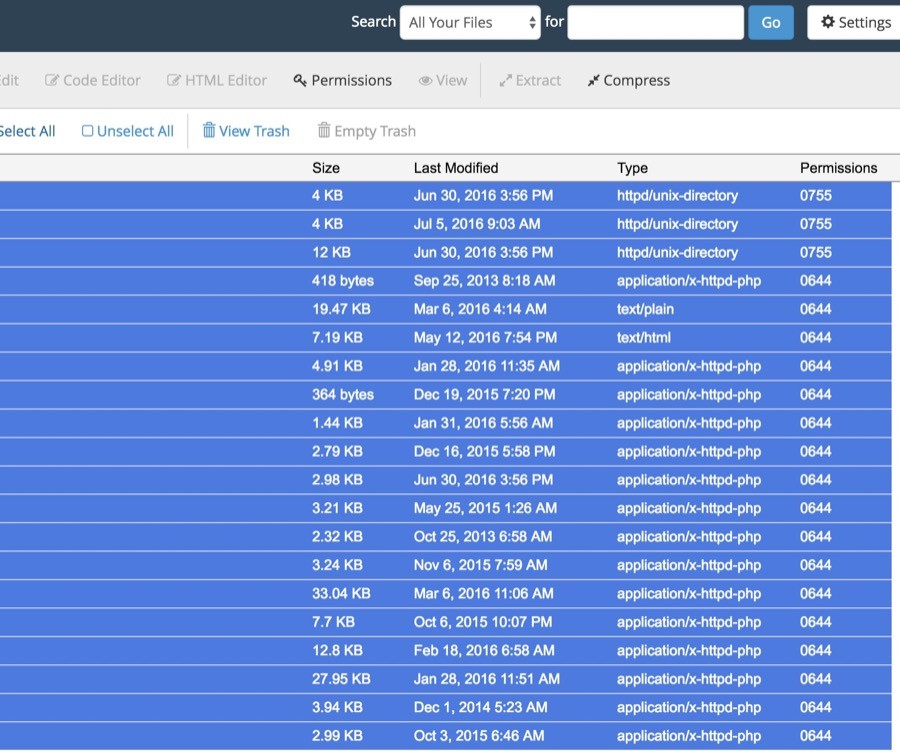Click the text/plain type cell

(645, 309)
